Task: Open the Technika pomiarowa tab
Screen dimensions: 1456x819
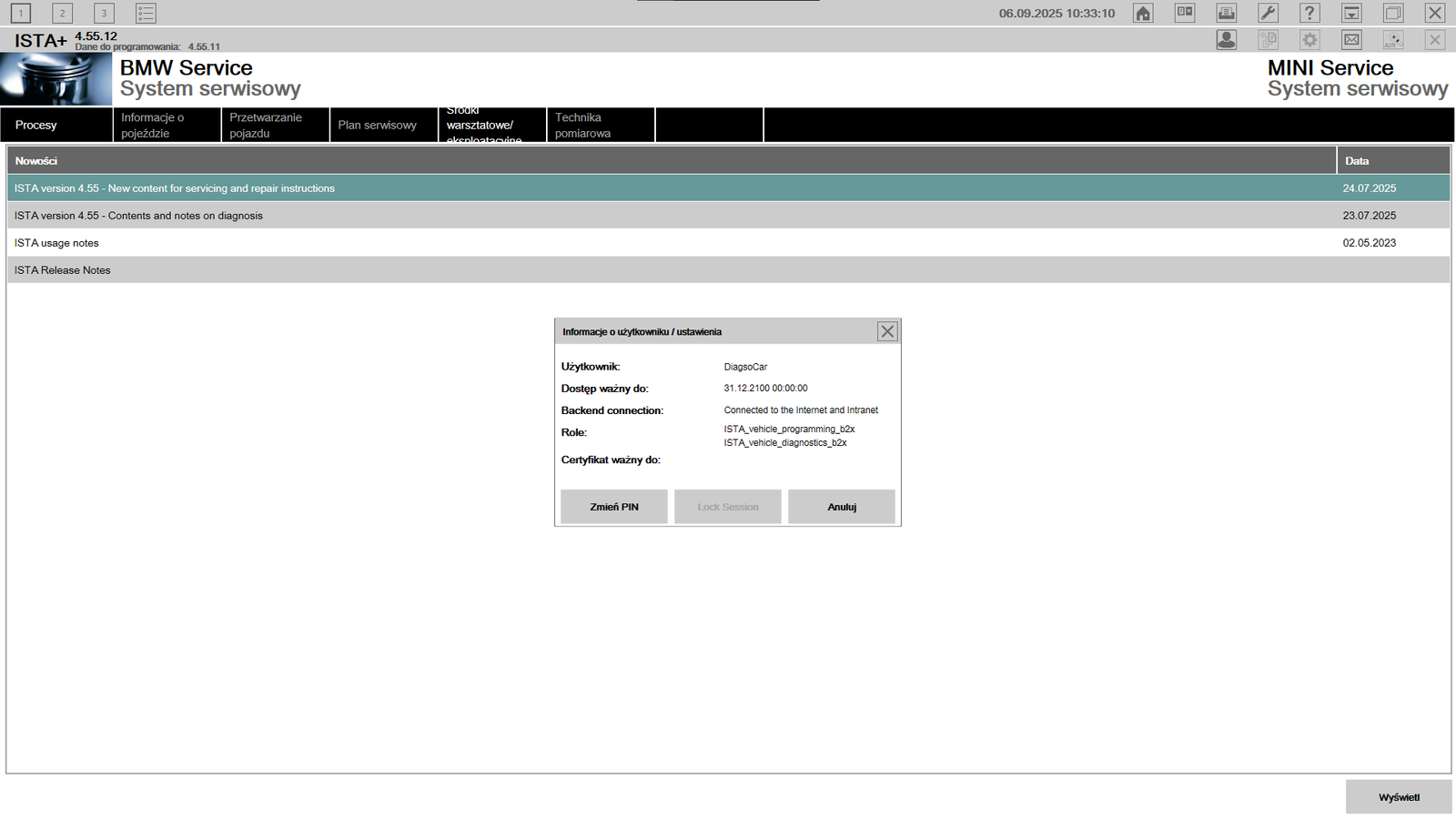Action: tap(601, 125)
